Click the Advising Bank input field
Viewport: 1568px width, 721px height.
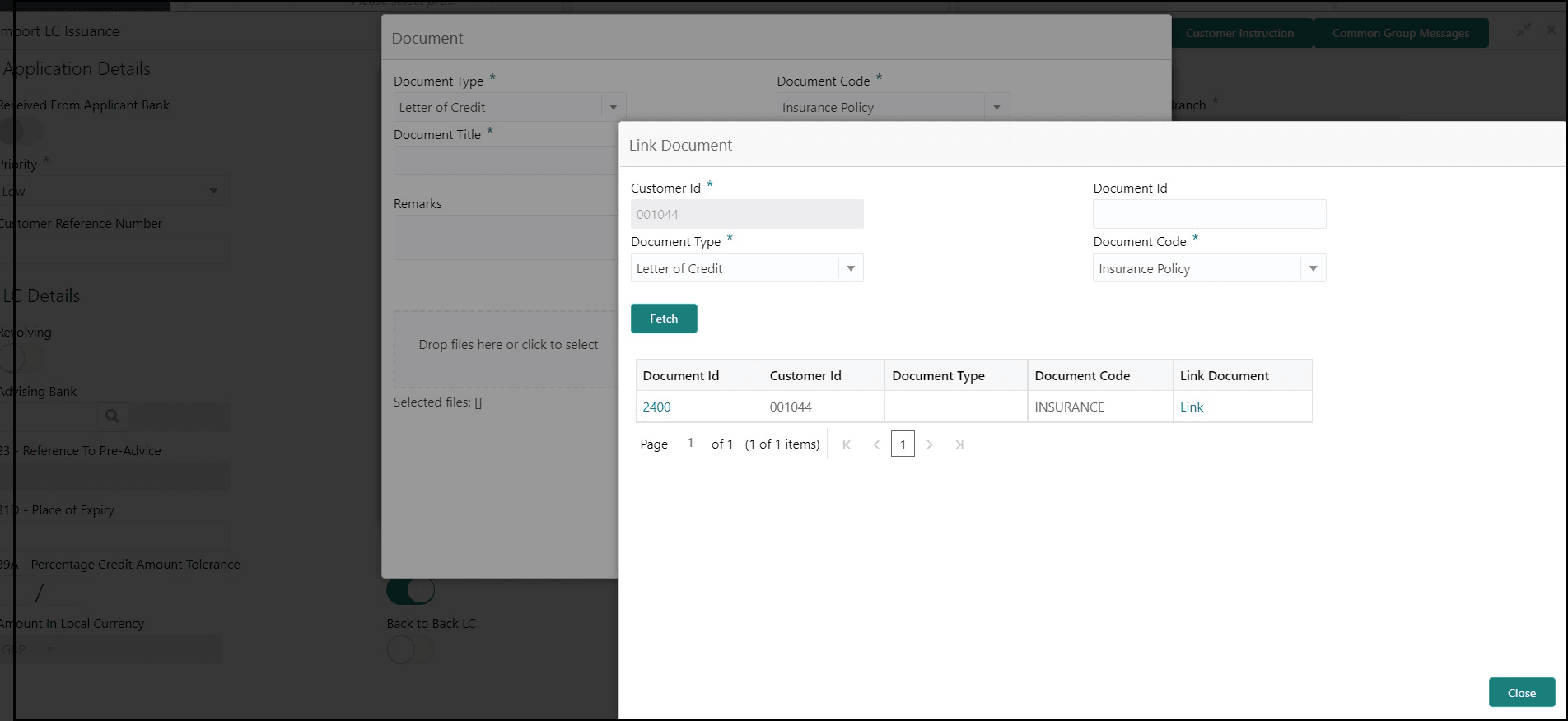pos(48,416)
